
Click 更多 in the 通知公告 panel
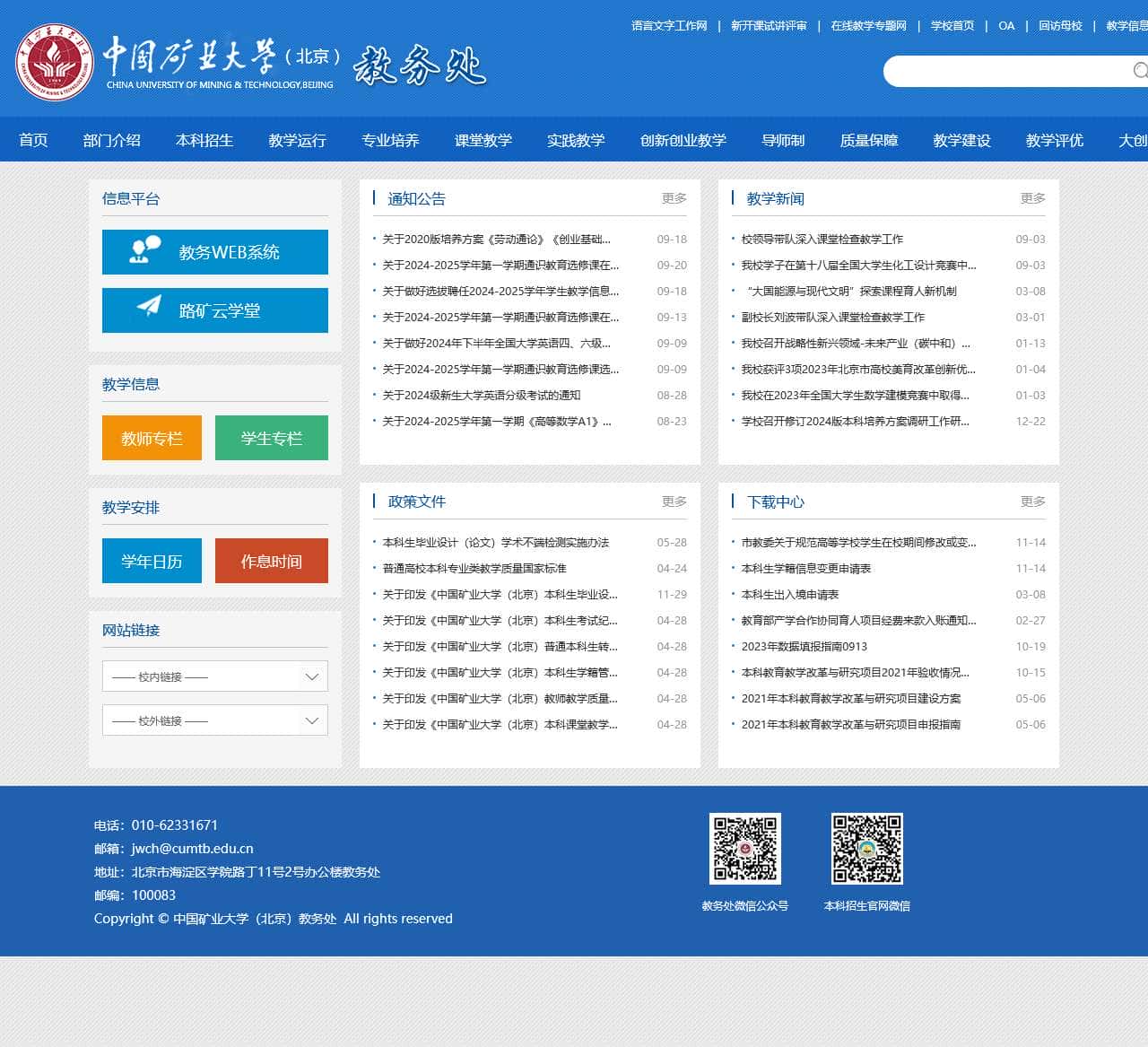[x=674, y=198]
